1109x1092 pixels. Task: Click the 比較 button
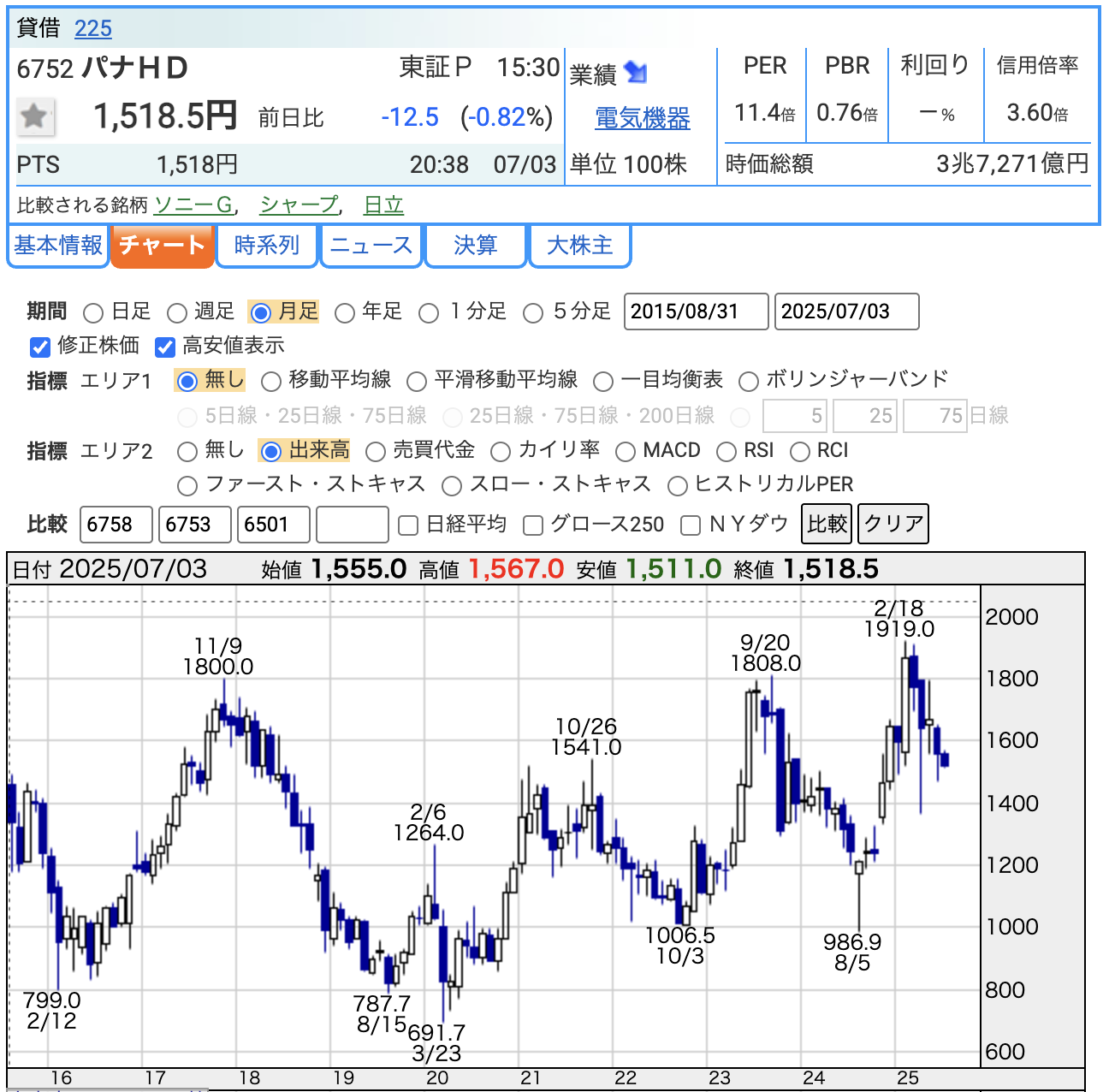pos(827,524)
